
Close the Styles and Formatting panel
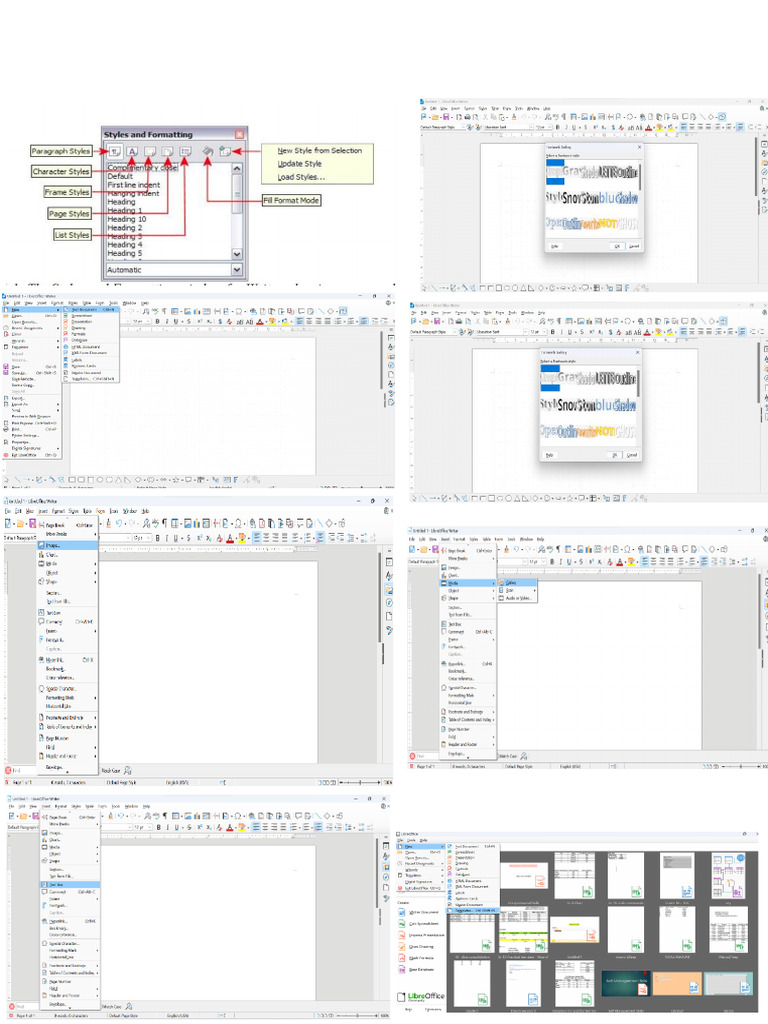tap(239, 133)
